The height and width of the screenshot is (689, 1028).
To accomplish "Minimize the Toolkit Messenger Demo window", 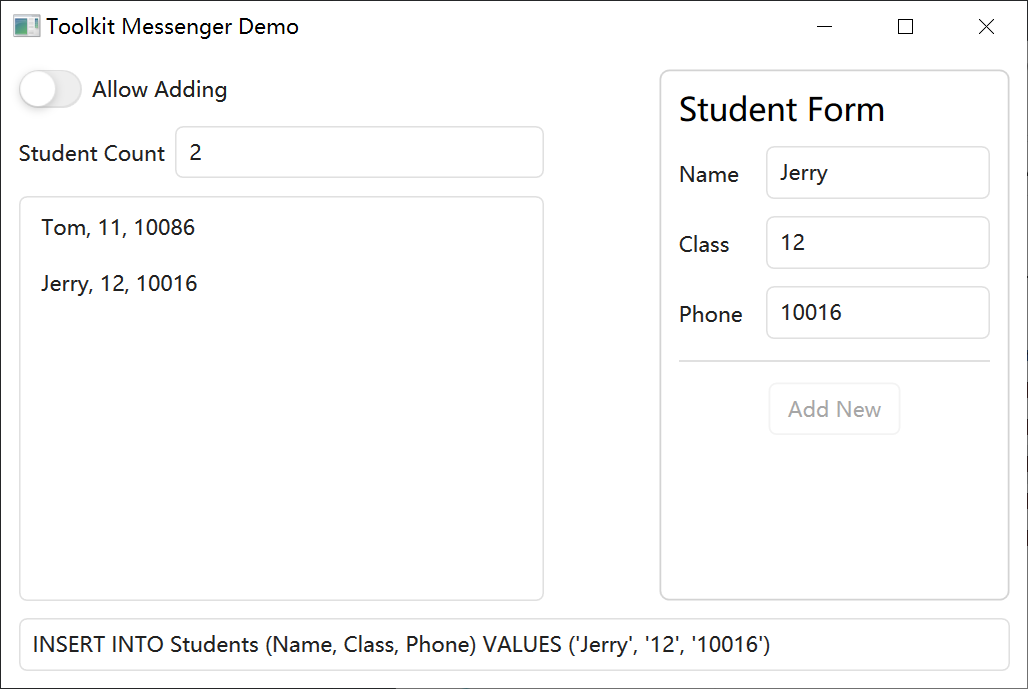I will pyautogui.click(x=825, y=26).
